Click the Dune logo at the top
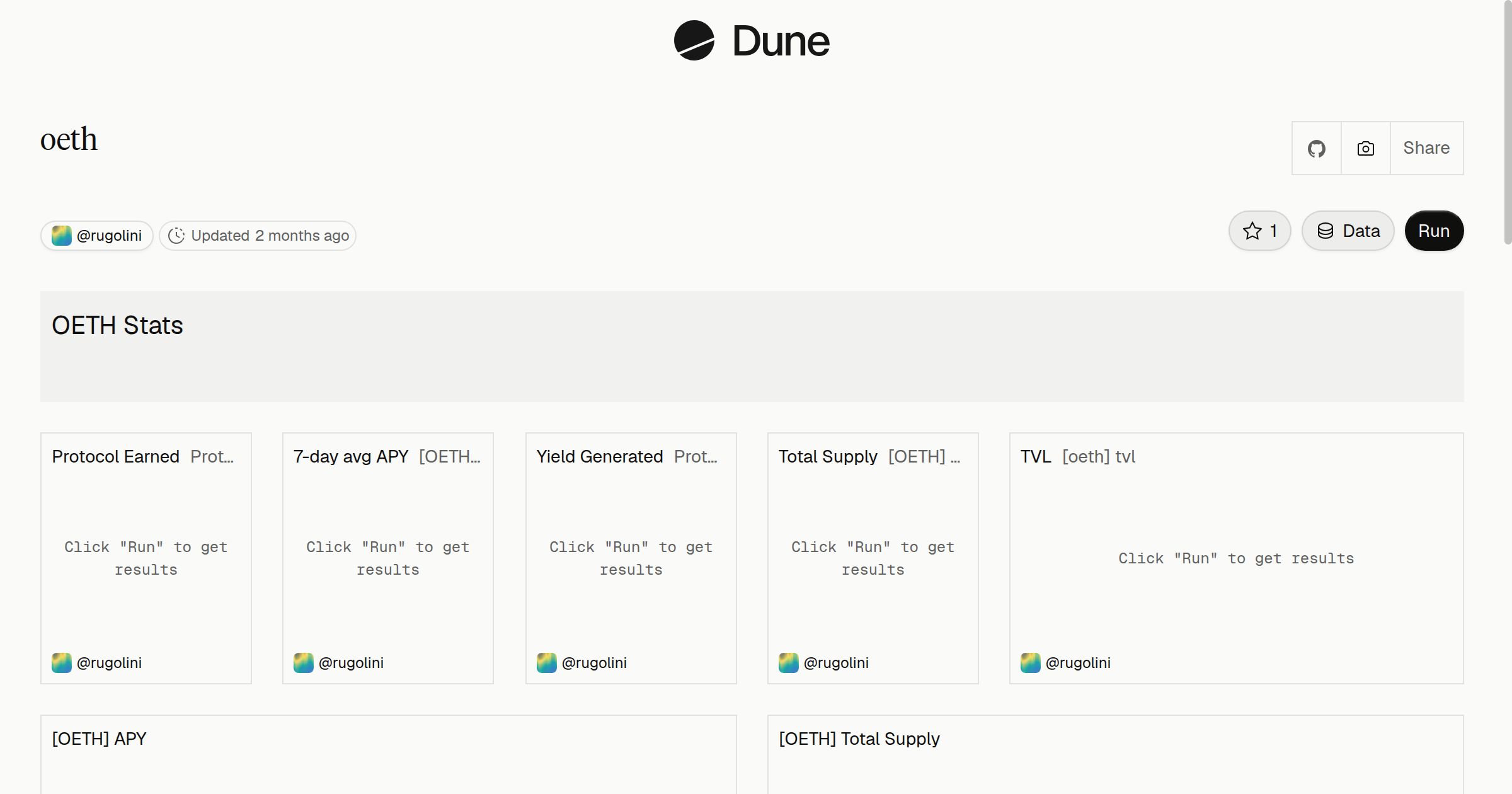1512x794 pixels. point(752,40)
